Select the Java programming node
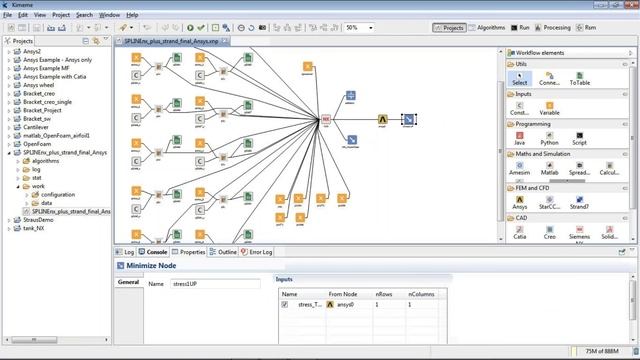Image resolution: width=640 pixels, height=360 pixels. click(x=520, y=139)
